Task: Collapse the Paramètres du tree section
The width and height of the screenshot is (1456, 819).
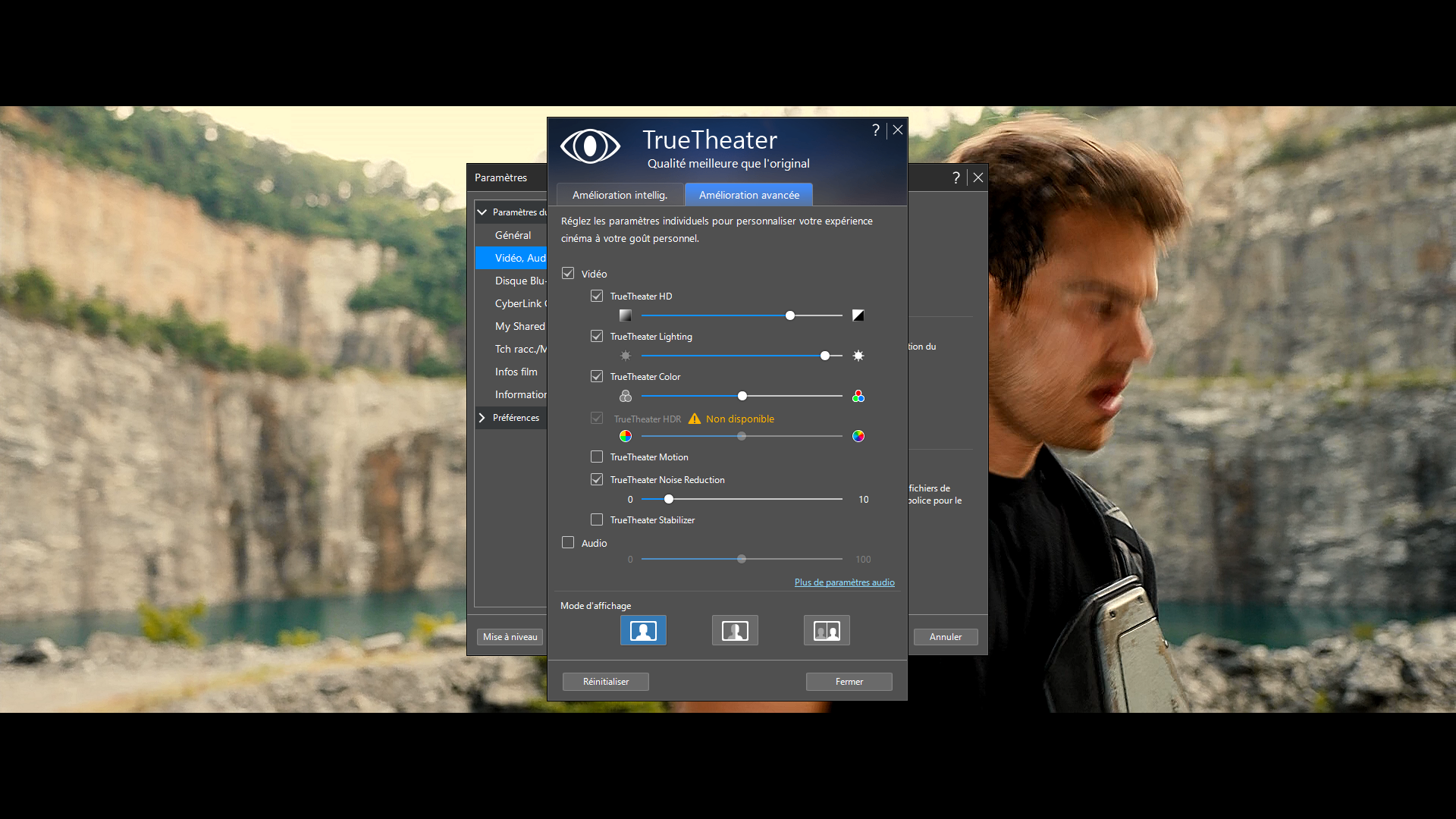Action: coord(482,212)
